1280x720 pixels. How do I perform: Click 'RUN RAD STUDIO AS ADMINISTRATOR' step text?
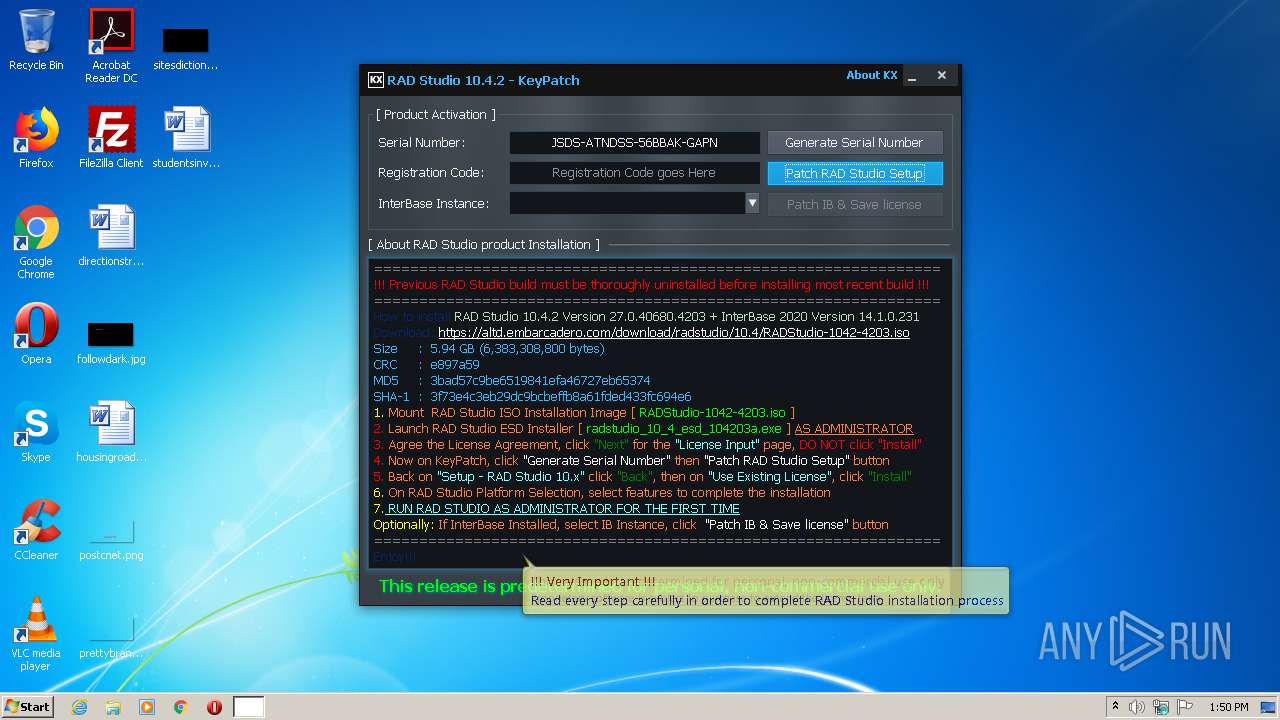564,509
